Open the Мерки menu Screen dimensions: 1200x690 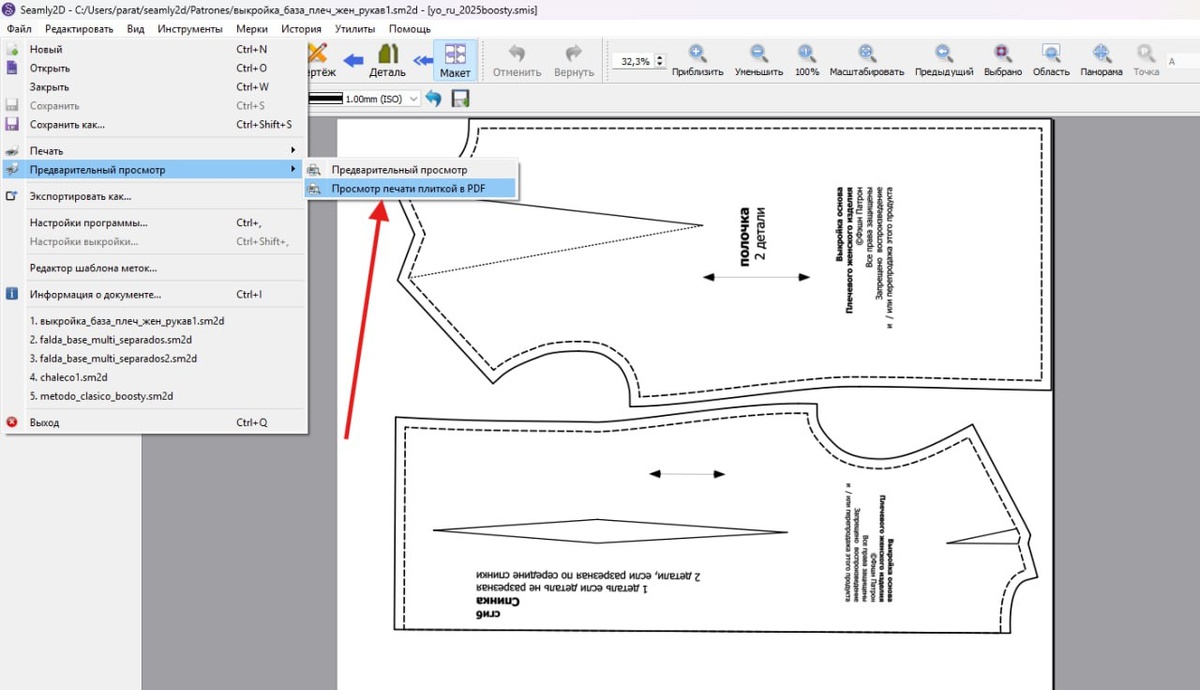pyautogui.click(x=252, y=29)
